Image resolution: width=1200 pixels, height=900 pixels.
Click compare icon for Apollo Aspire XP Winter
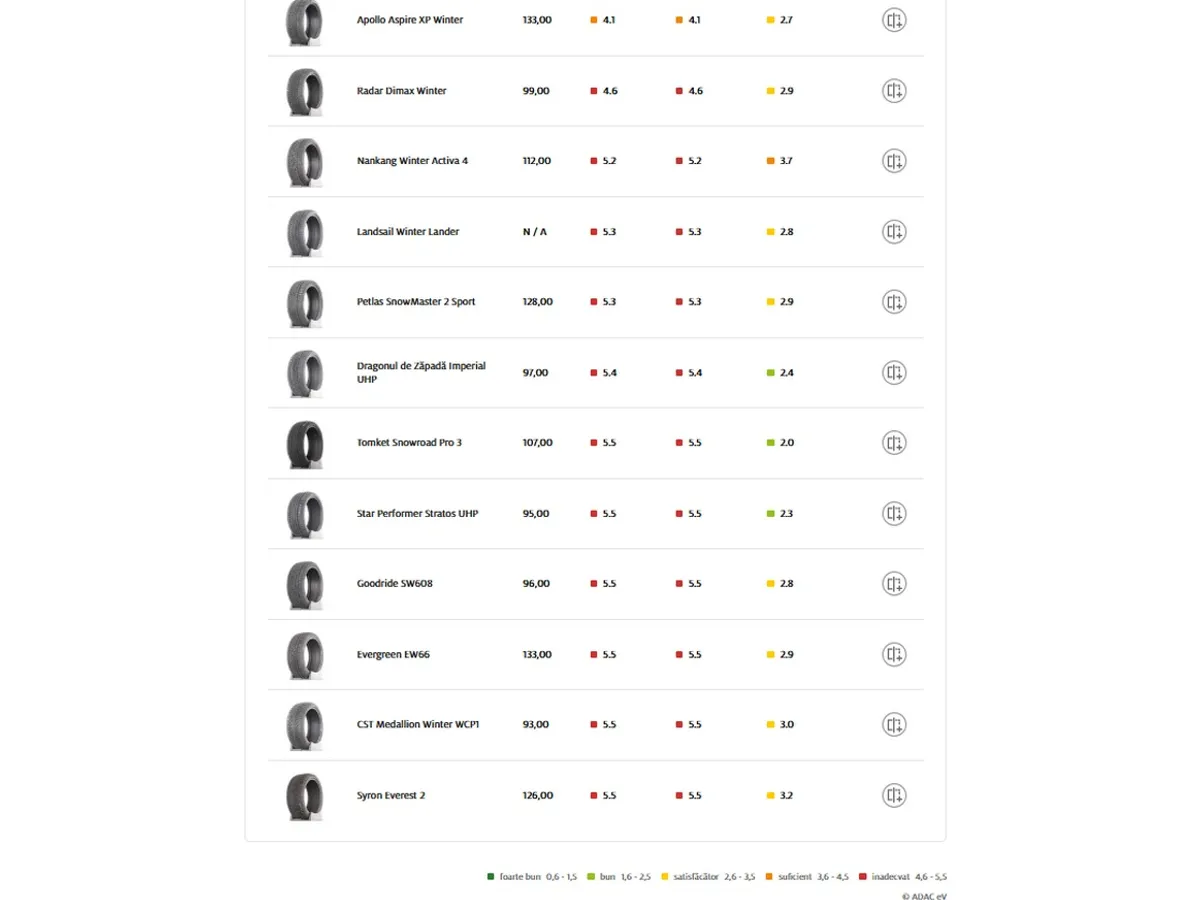(x=894, y=20)
